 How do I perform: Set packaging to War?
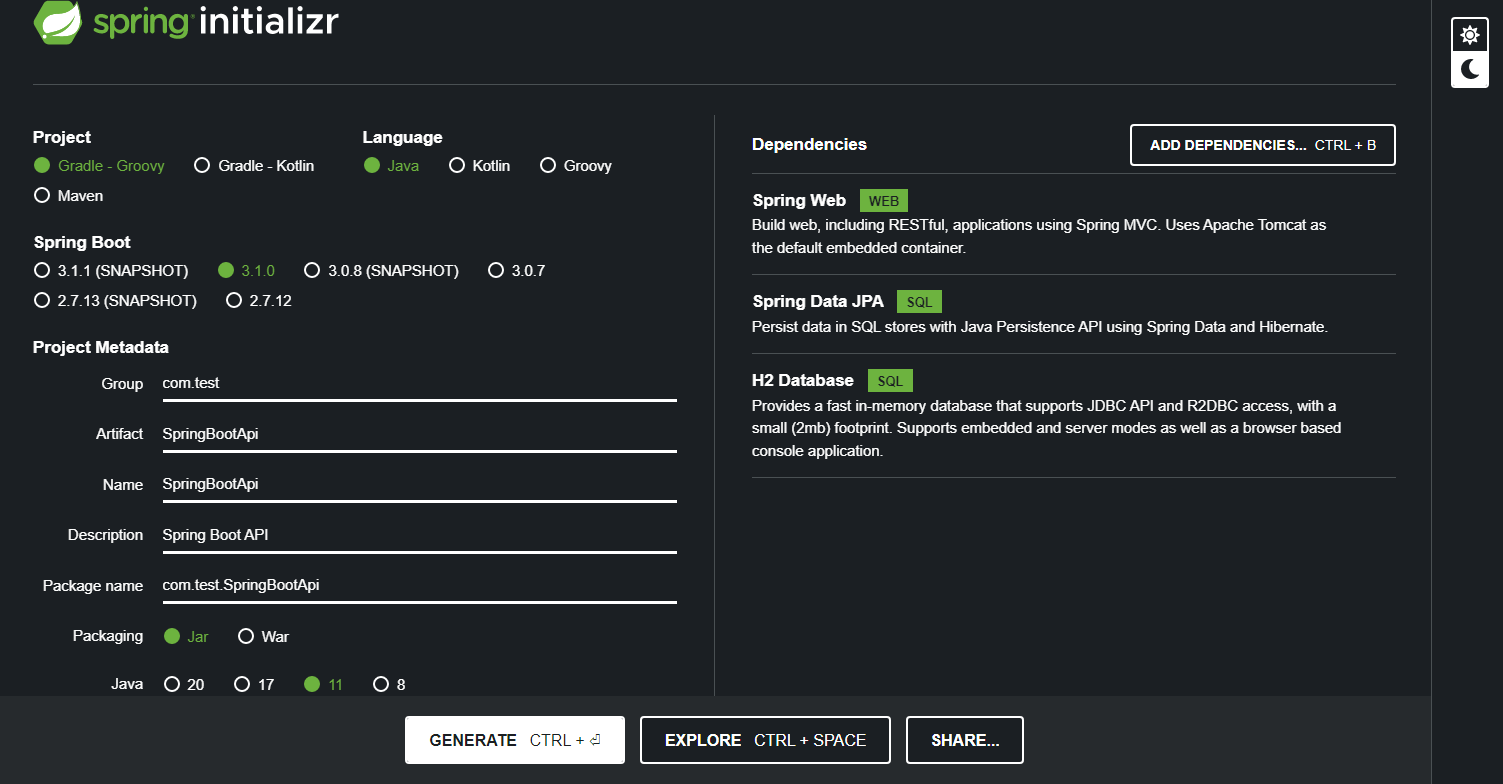click(x=264, y=637)
